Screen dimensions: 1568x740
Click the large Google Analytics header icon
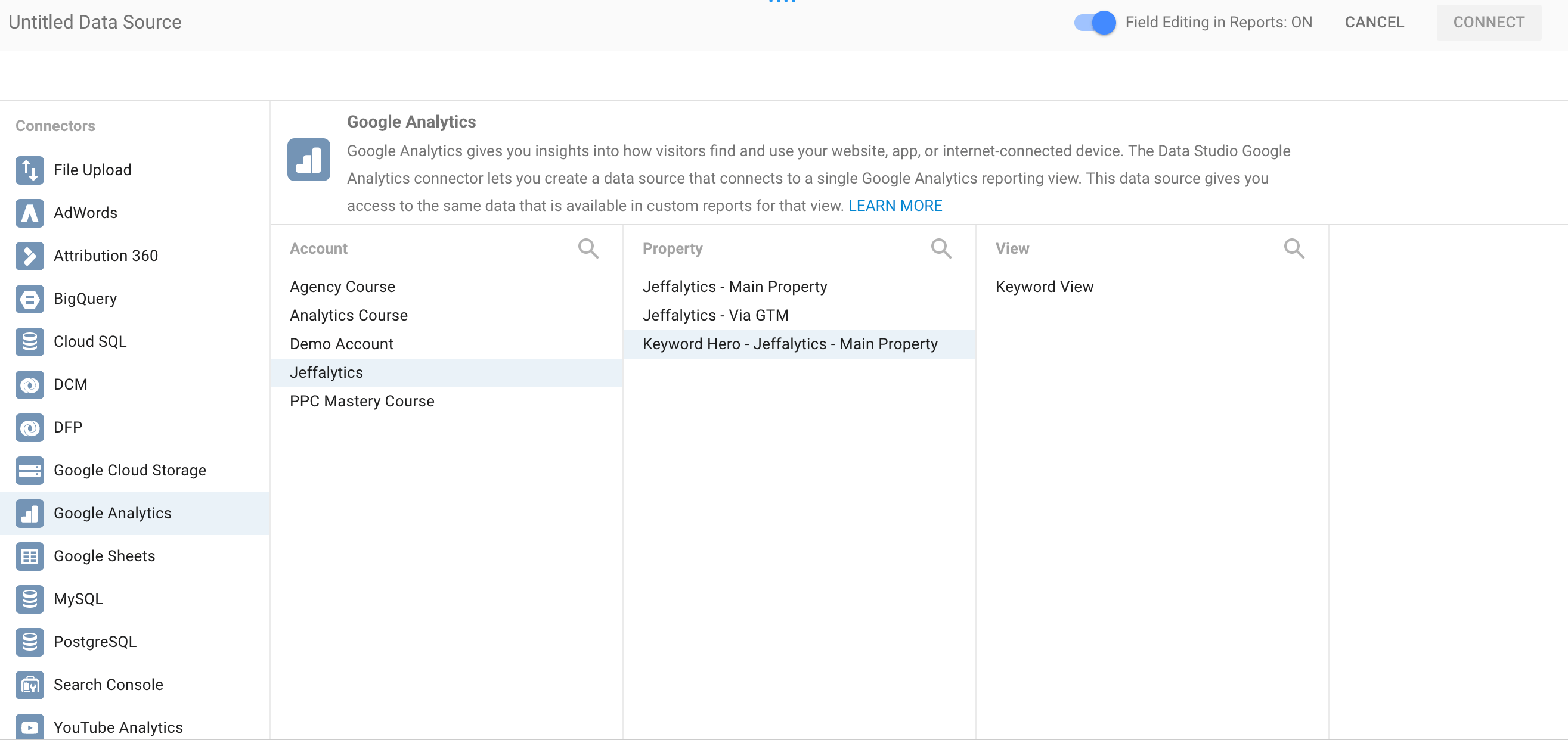(x=309, y=160)
